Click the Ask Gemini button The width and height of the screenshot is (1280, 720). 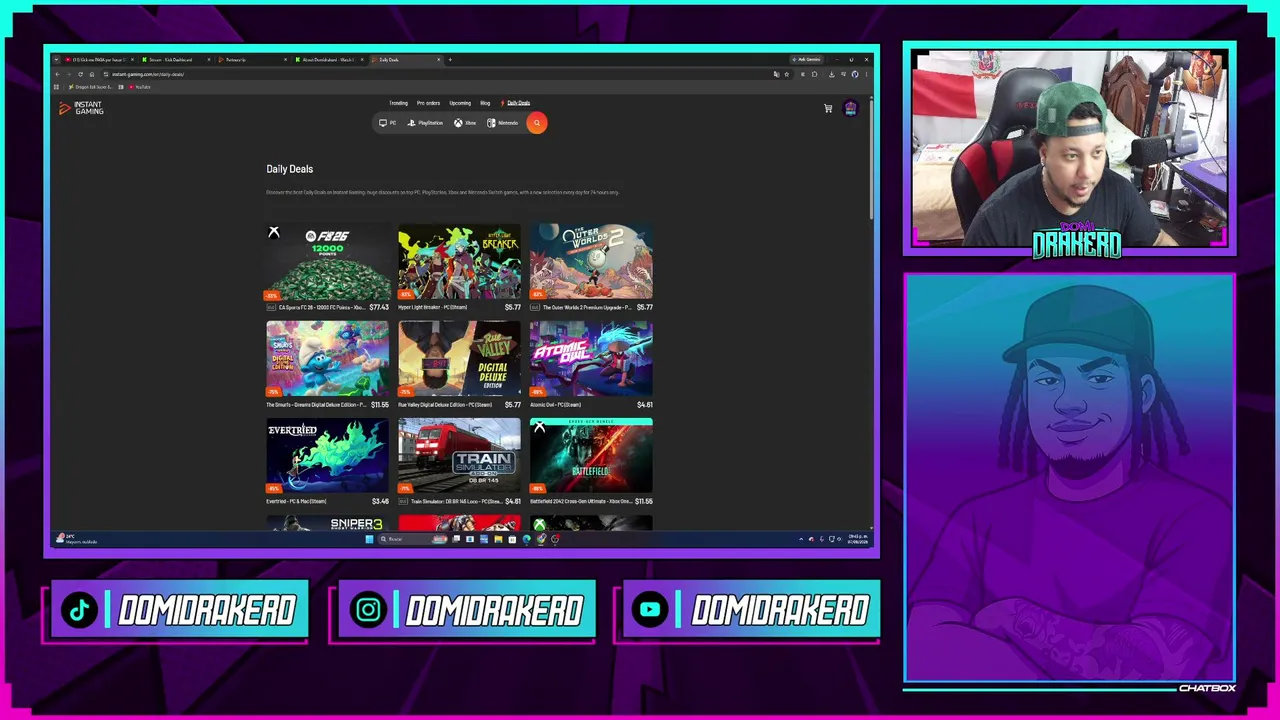806,60
